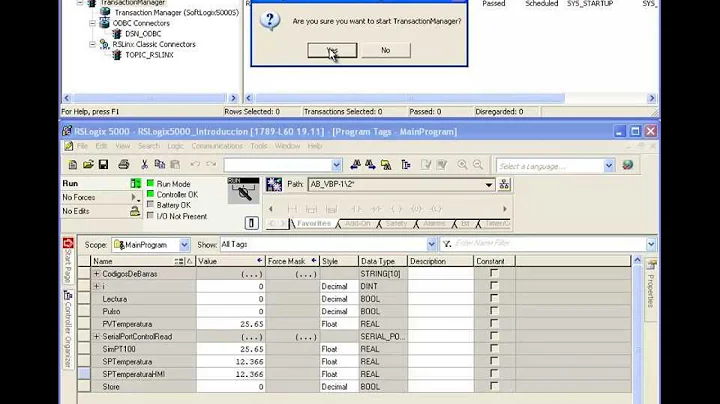Switch to the Add-On instruction tab
720x404 pixels.
point(357,224)
